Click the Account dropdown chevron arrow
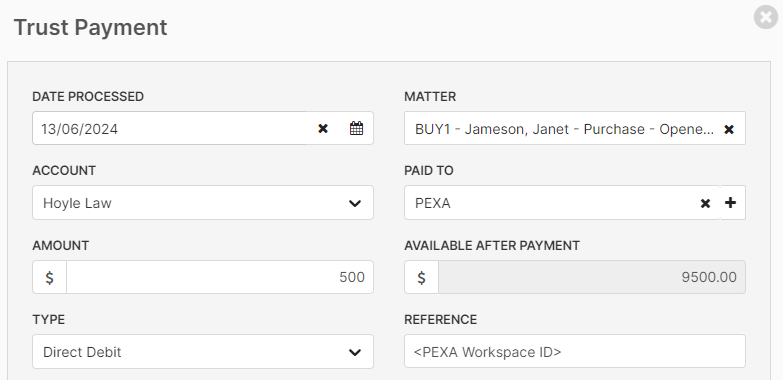Image resolution: width=783 pixels, height=380 pixels. tap(355, 203)
